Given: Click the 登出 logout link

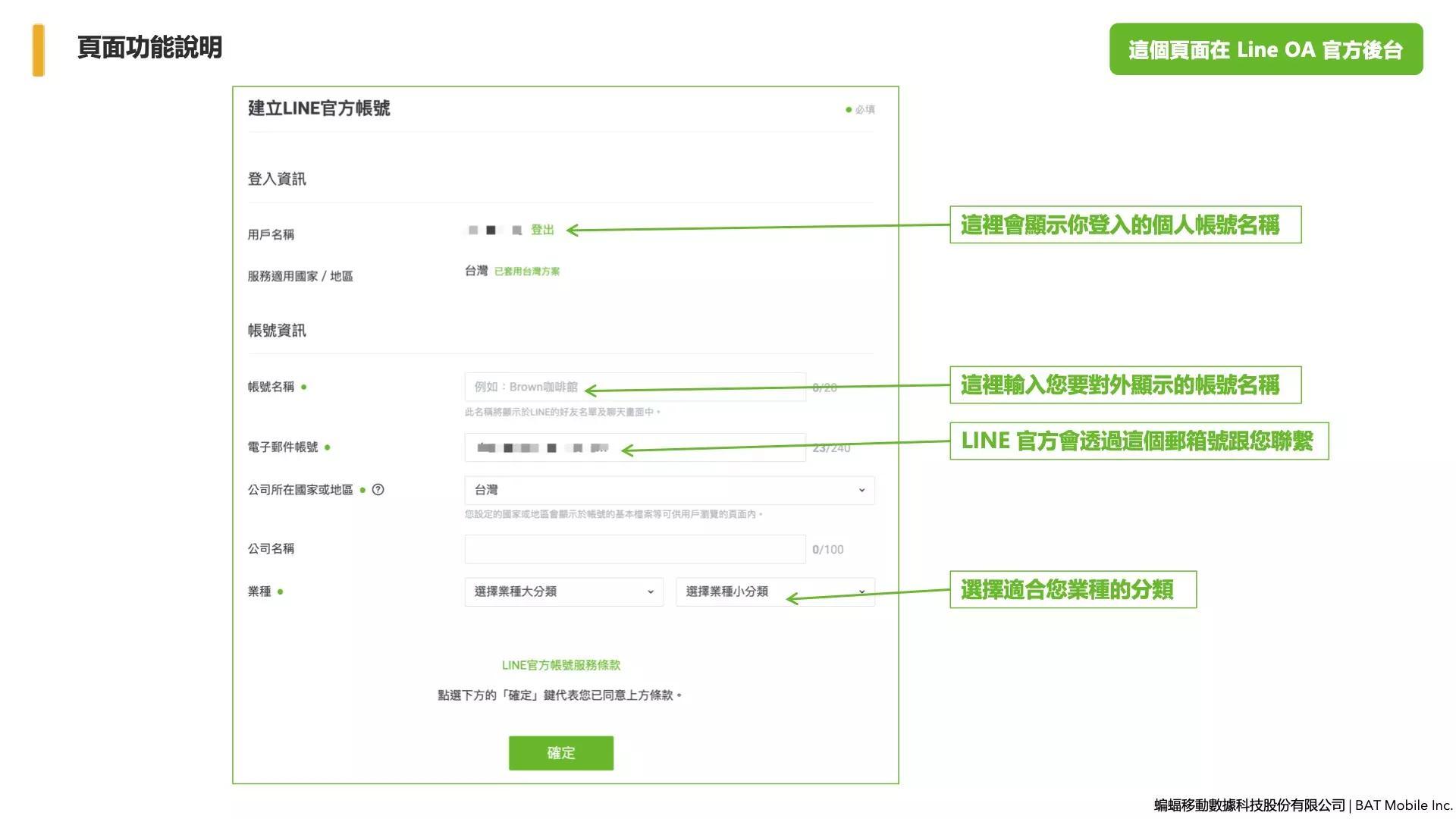Looking at the screenshot, I should click(542, 230).
